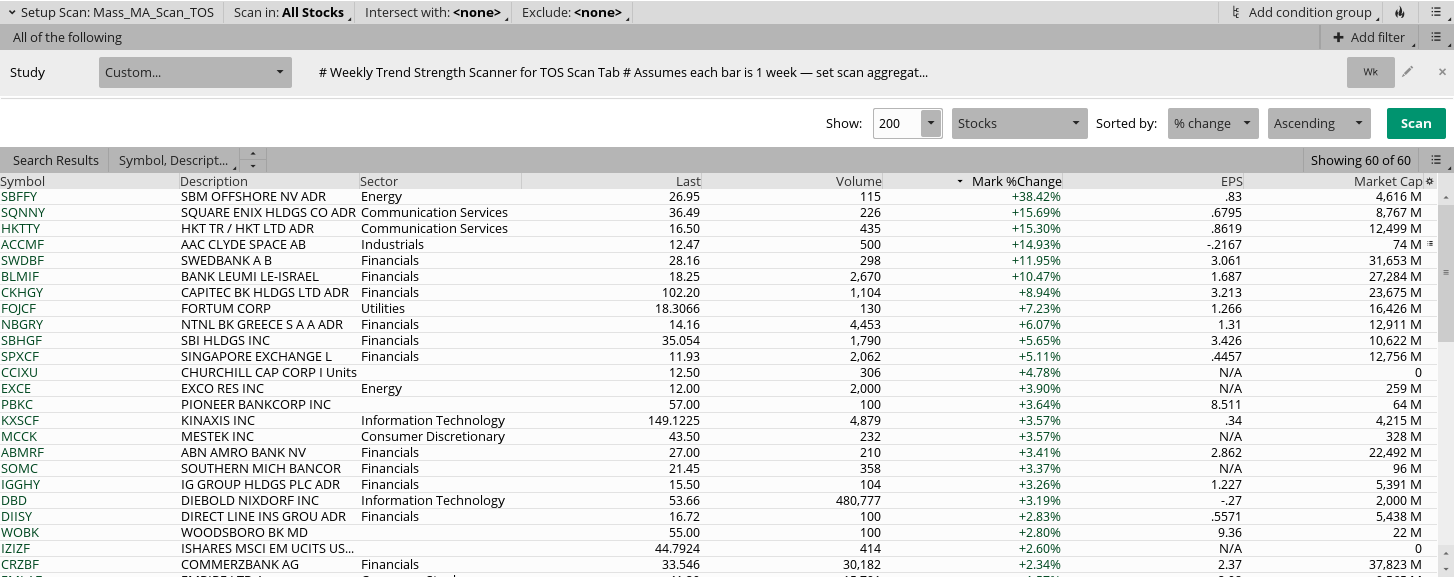Image resolution: width=1454 pixels, height=577 pixels.
Task: Click the 'Showing 60 of 60' label
Action: point(1361,160)
